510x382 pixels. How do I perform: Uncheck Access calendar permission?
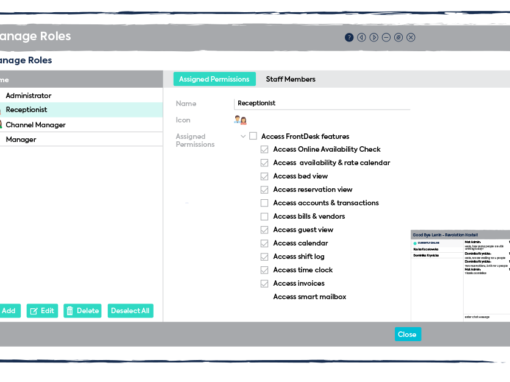pyautogui.click(x=264, y=243)
